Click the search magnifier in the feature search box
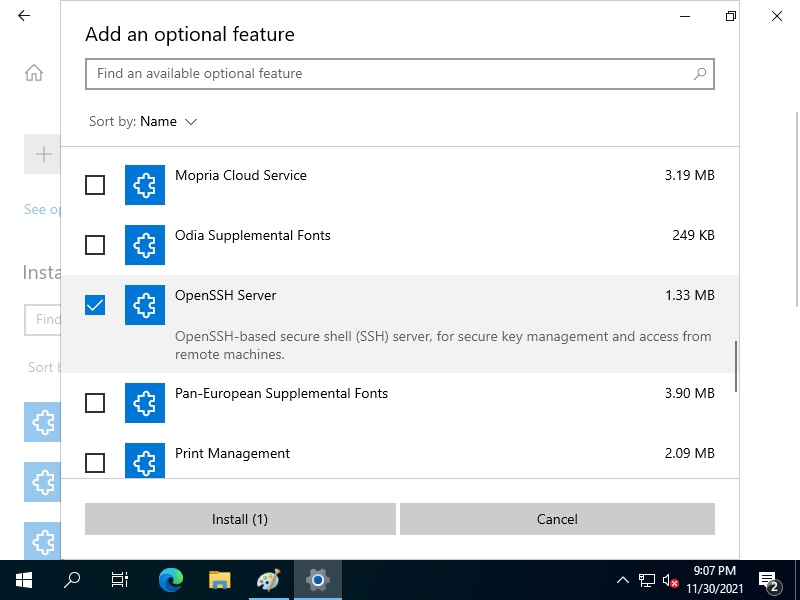This screenshot has height=600, width=800. [699, 74]
